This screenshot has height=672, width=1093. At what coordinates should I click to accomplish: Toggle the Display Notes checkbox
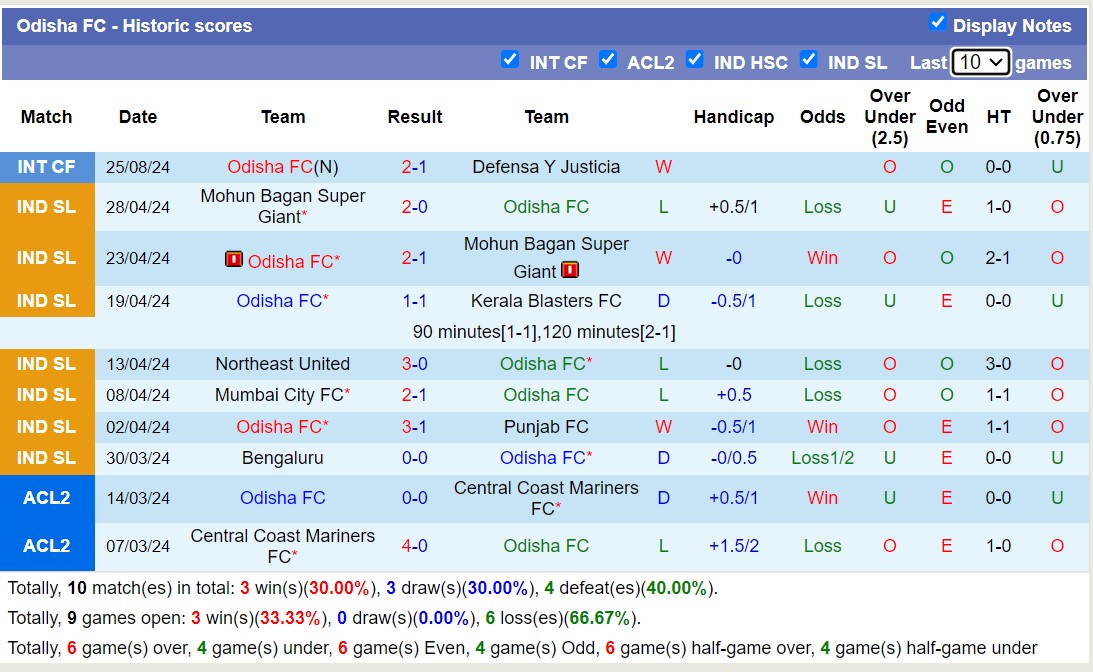tap(937, 22)
